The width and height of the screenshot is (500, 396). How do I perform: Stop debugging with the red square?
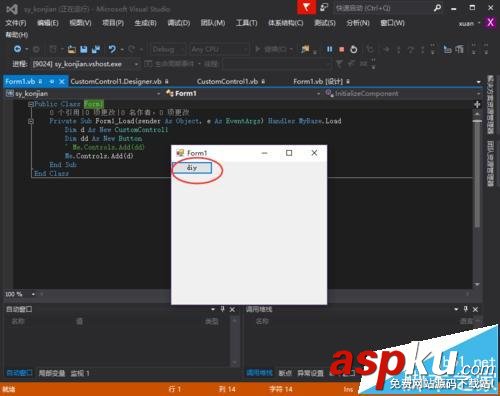pos(341,49)
